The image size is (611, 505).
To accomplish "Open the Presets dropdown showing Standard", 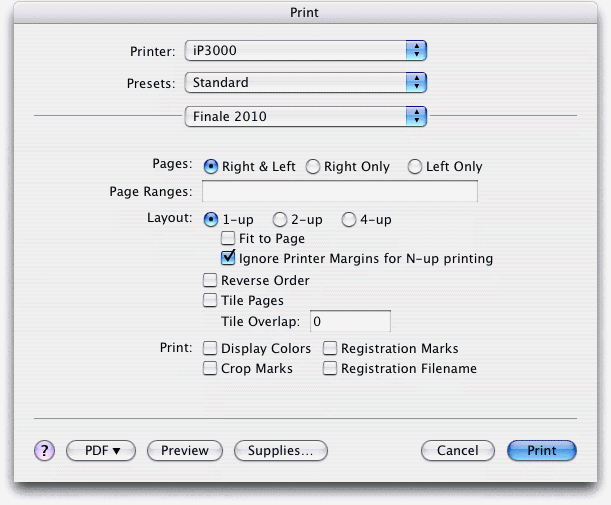I will [306, 83].
